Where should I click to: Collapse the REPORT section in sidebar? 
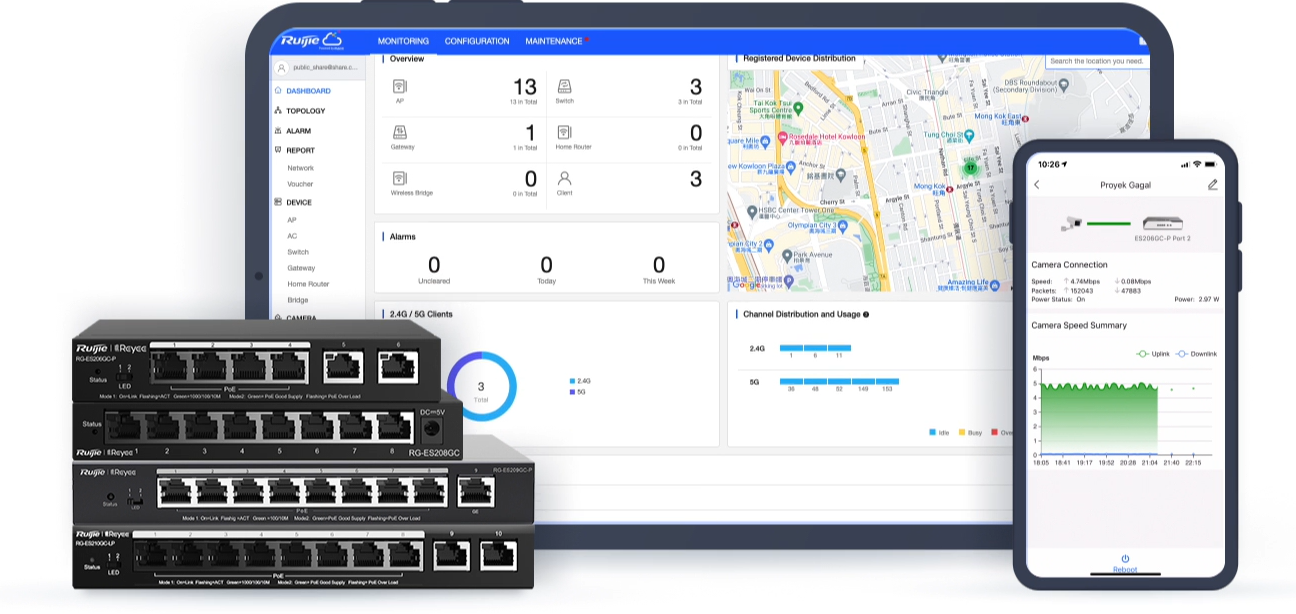pos(300,150)
